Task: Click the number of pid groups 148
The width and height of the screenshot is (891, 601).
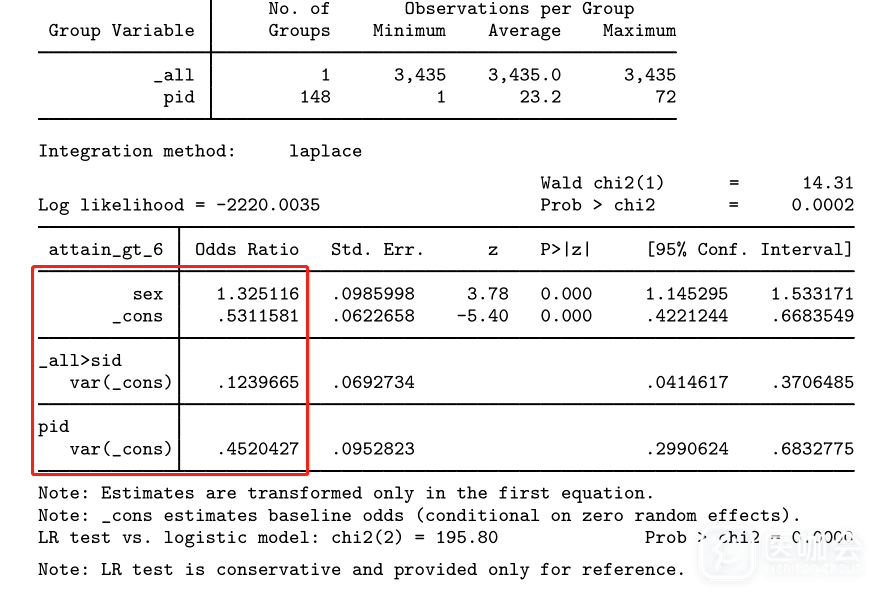Action: 314,97
